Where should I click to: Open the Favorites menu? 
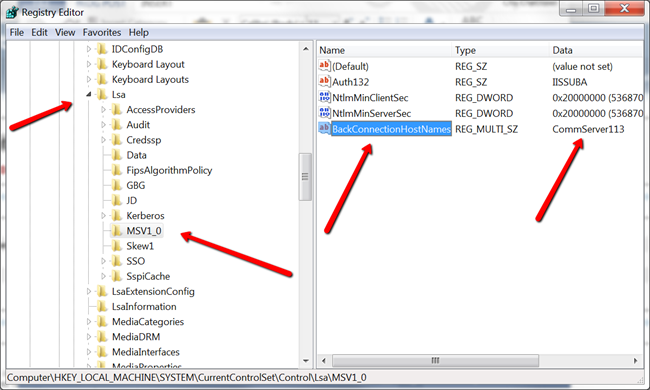102,32
